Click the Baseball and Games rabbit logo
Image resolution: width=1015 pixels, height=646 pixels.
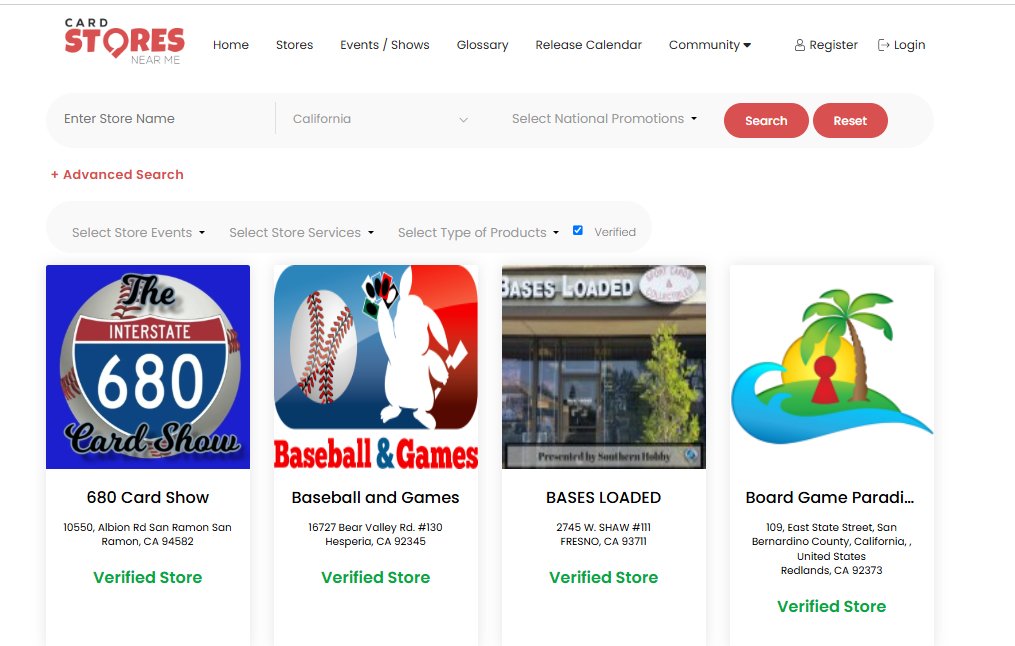(375, 366)
